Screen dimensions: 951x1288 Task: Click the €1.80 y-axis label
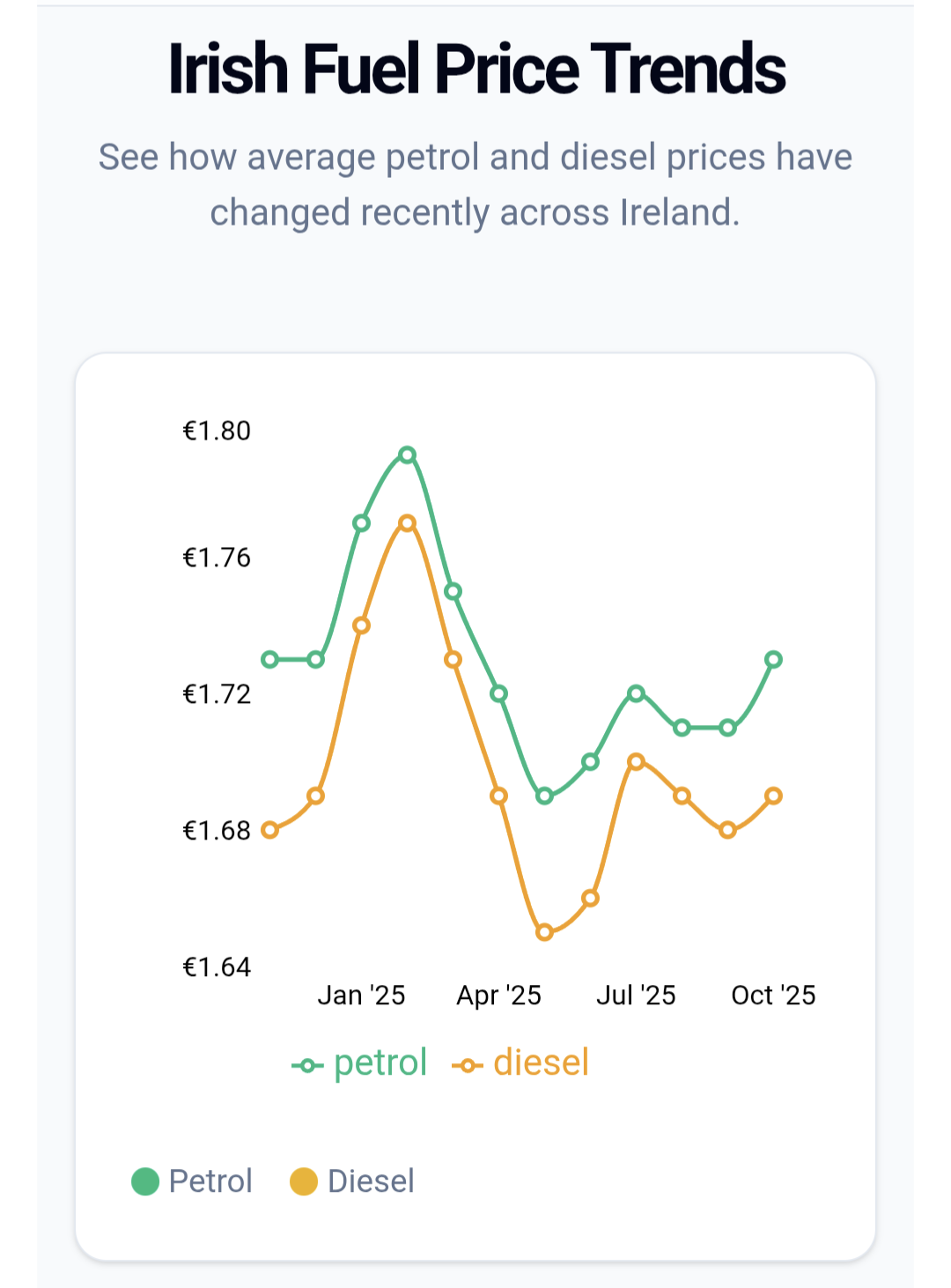click(217, 431)
